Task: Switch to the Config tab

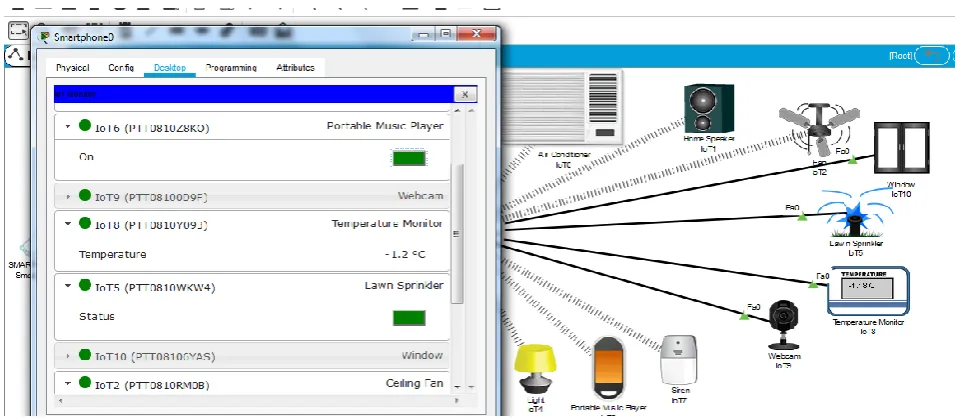Action: 121,68
